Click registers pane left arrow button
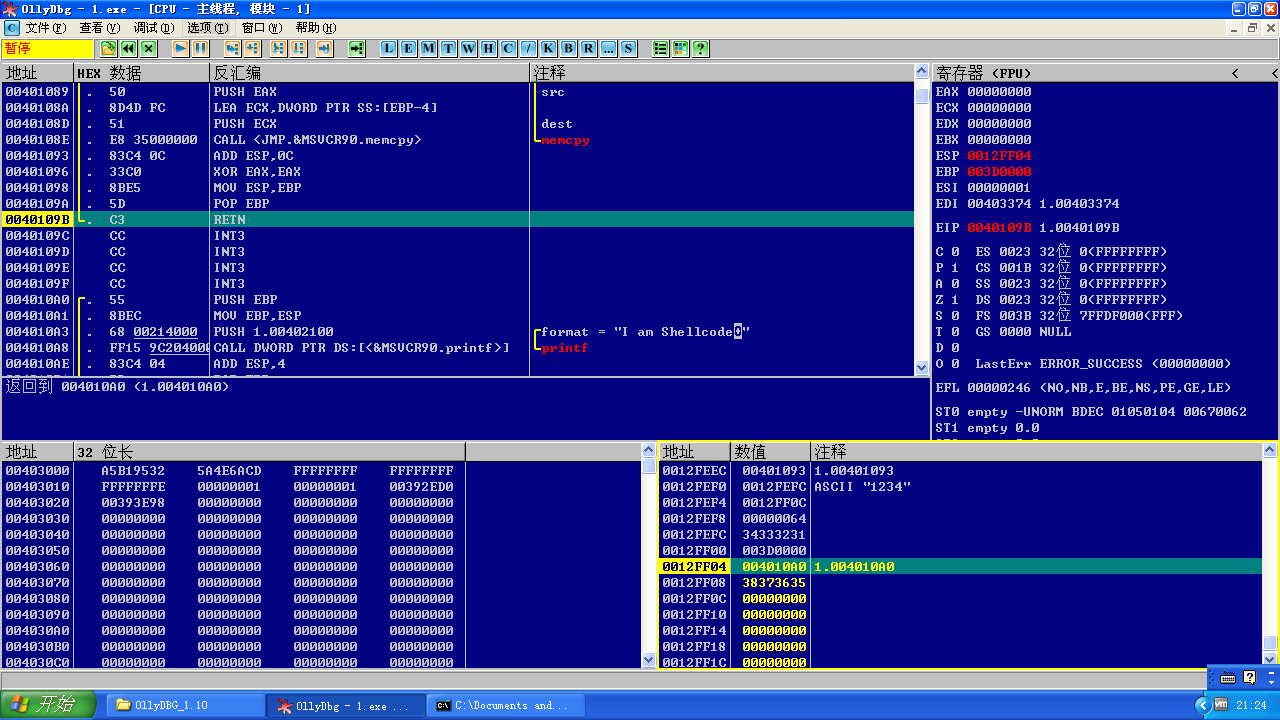 point(1235,73)
